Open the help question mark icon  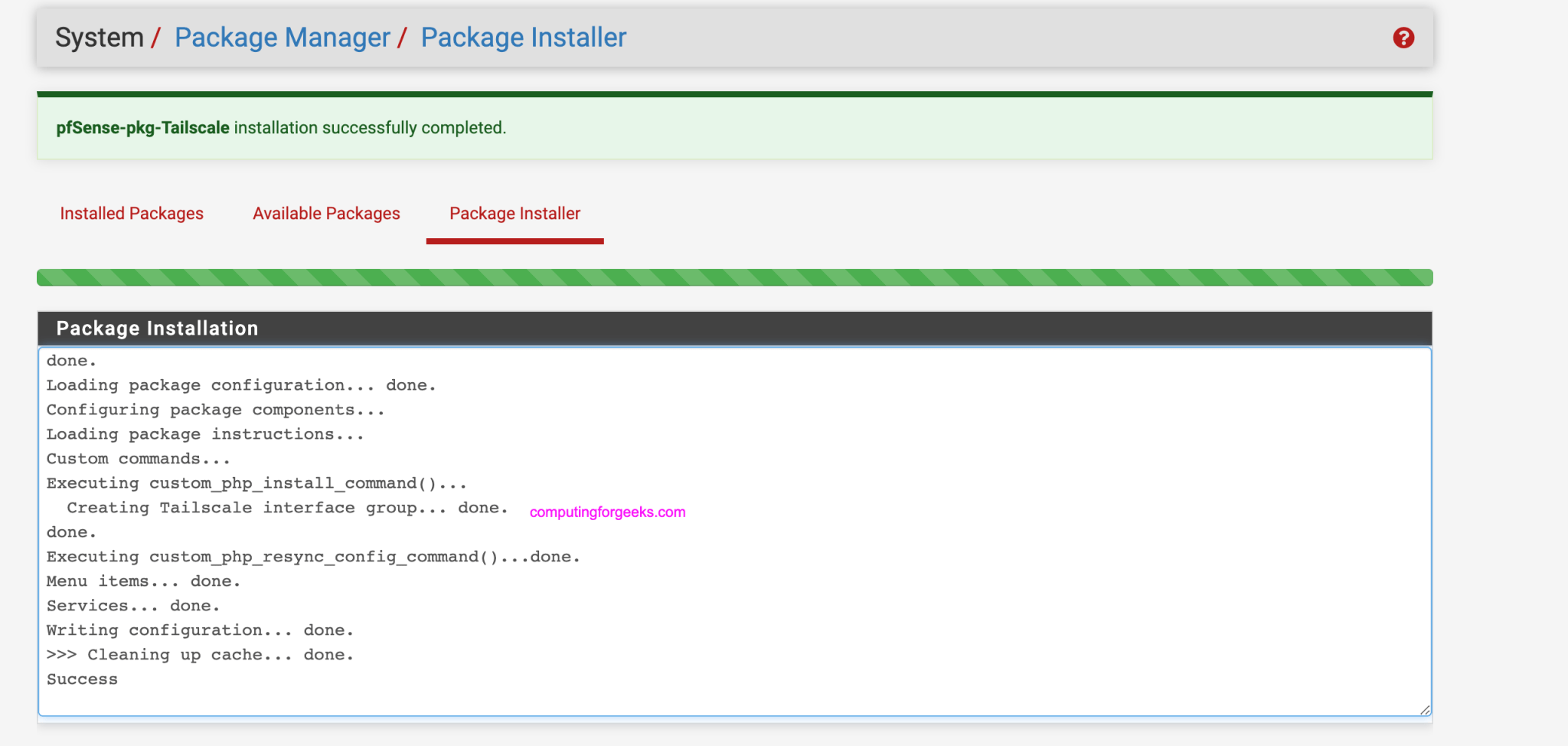(1403, 38)
